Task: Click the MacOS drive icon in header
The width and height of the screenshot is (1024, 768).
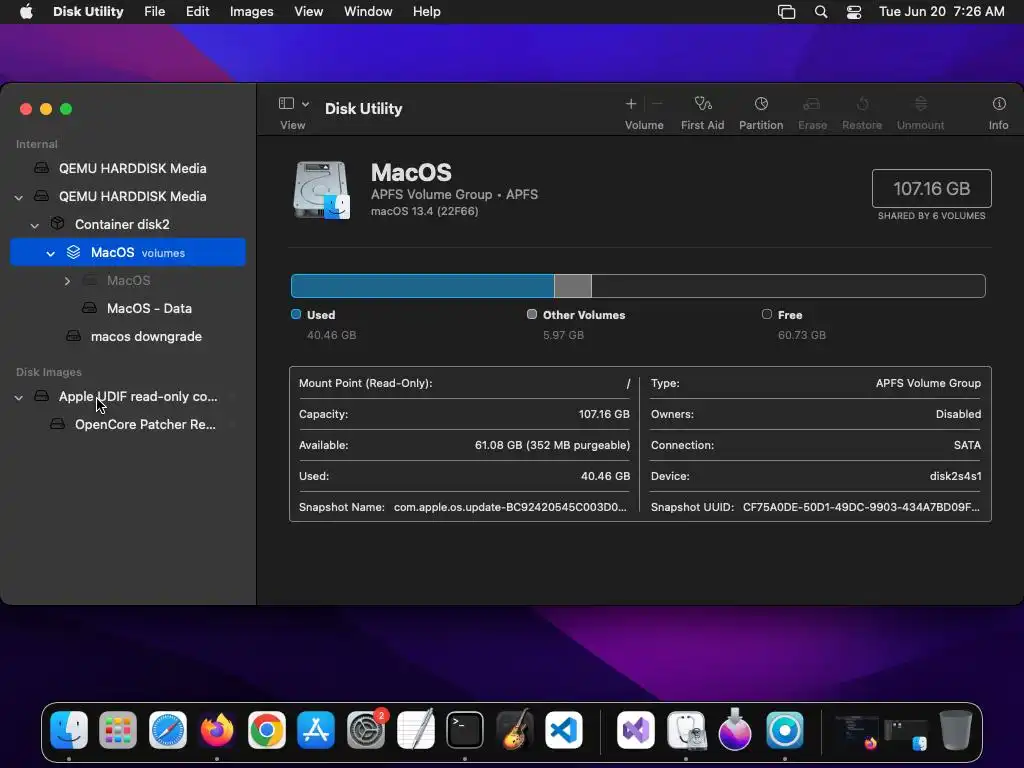Action: [321, 190]
